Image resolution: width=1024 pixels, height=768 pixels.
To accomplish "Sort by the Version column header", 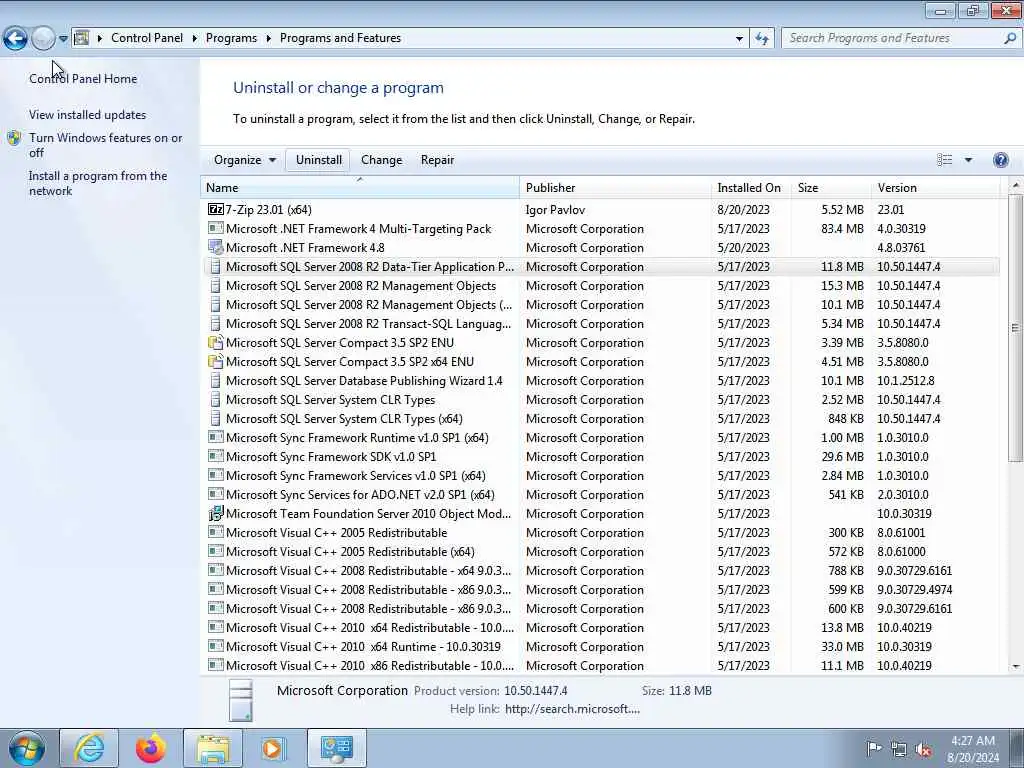I will point(935,187).
